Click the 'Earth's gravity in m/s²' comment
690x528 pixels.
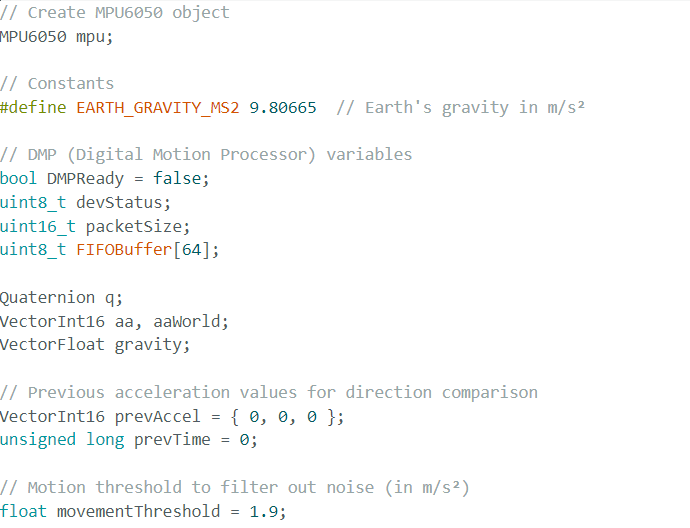[460, 107]
